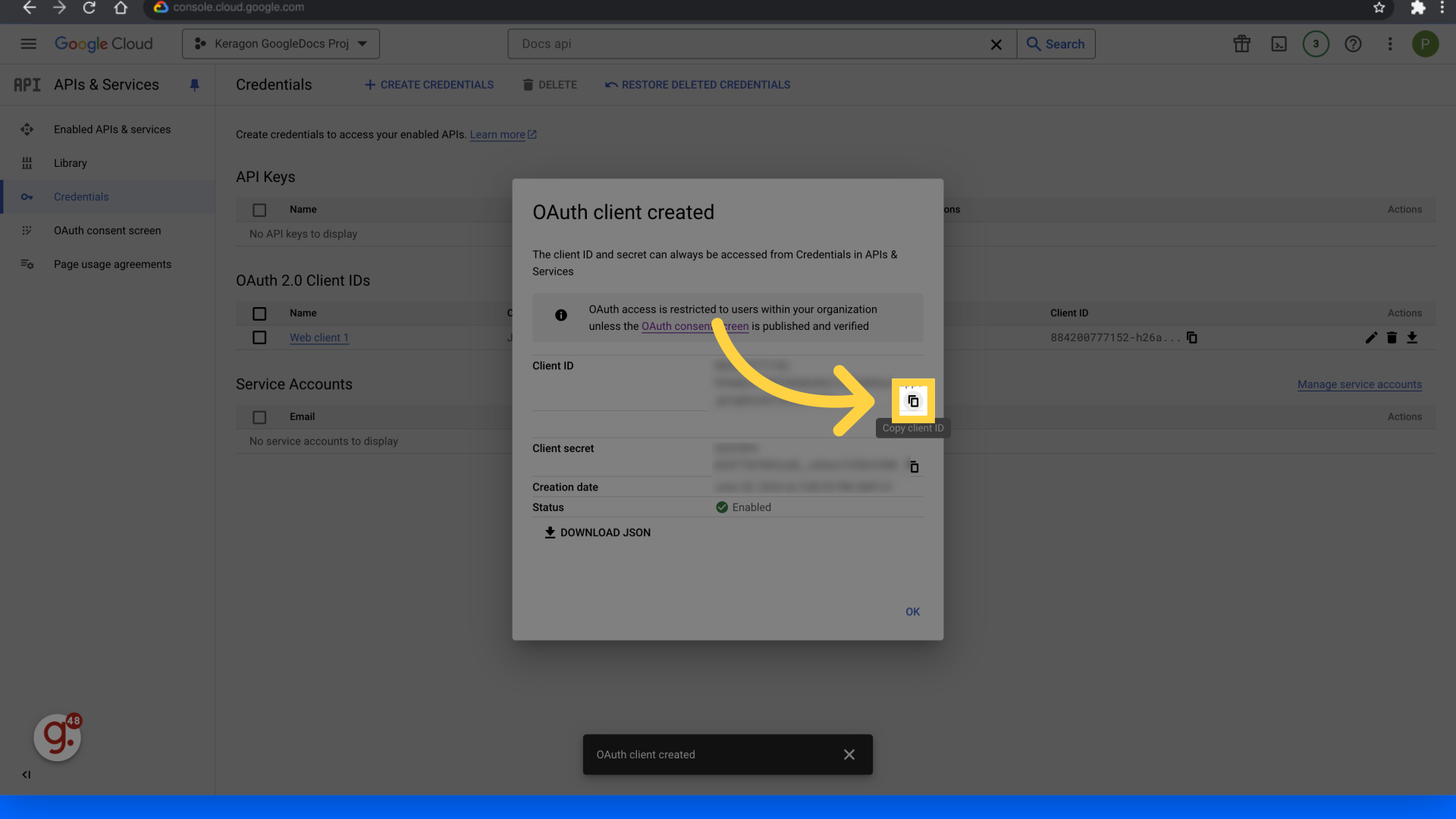The image size is (1456, 819).
Task: Go forward in the browser
Action: [59, 8]
